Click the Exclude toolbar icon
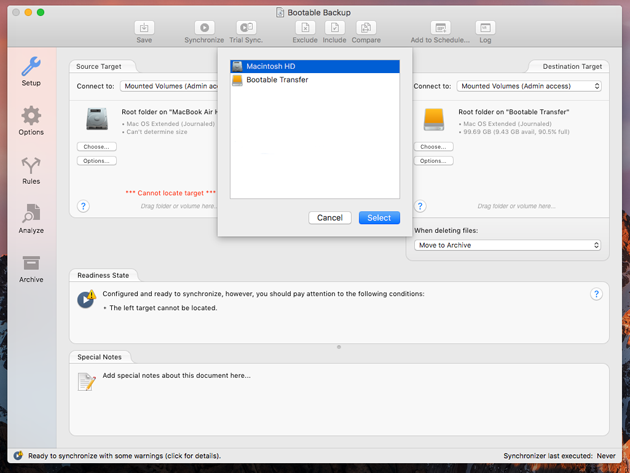The image size is (630, 473). pos(305,28)
